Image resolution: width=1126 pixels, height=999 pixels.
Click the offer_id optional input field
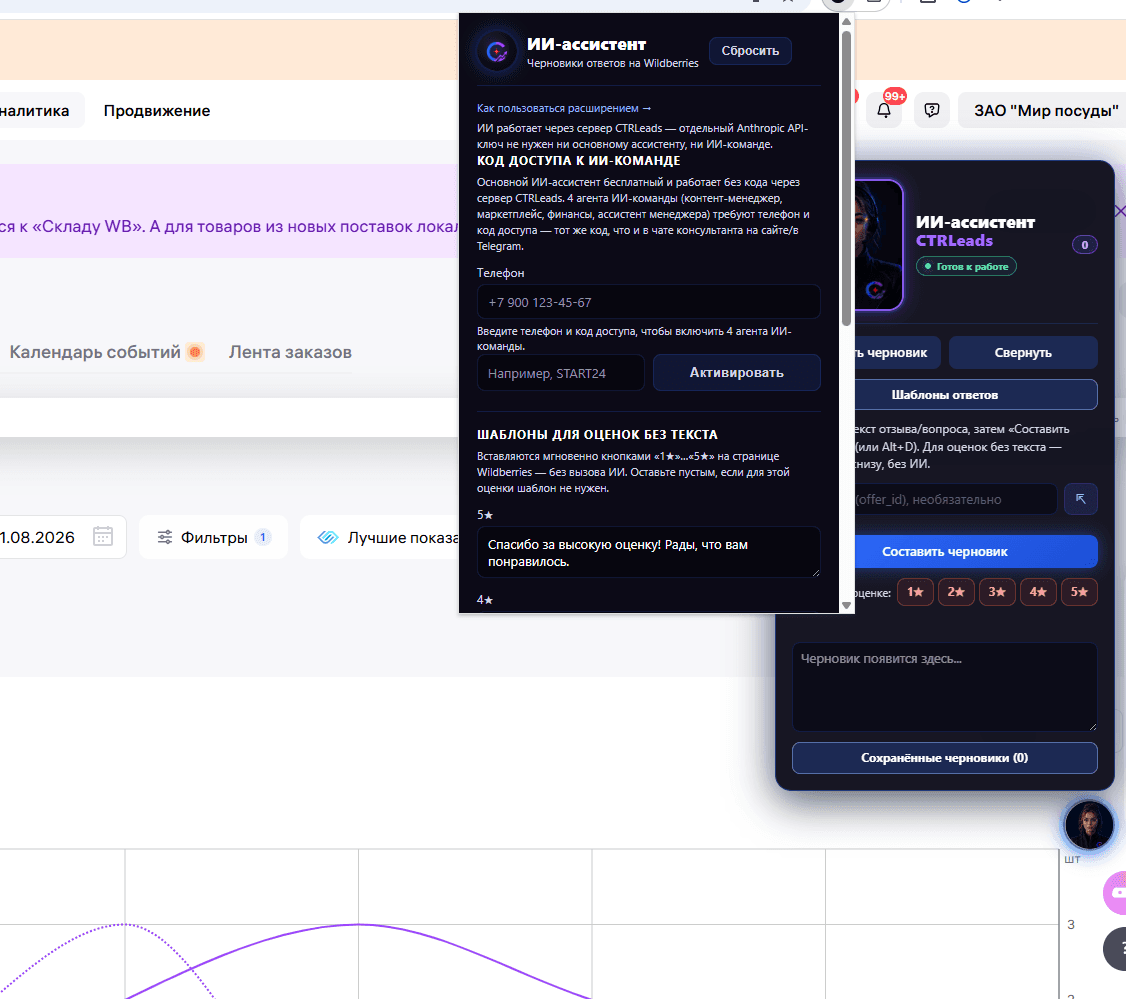pos(955,498)
